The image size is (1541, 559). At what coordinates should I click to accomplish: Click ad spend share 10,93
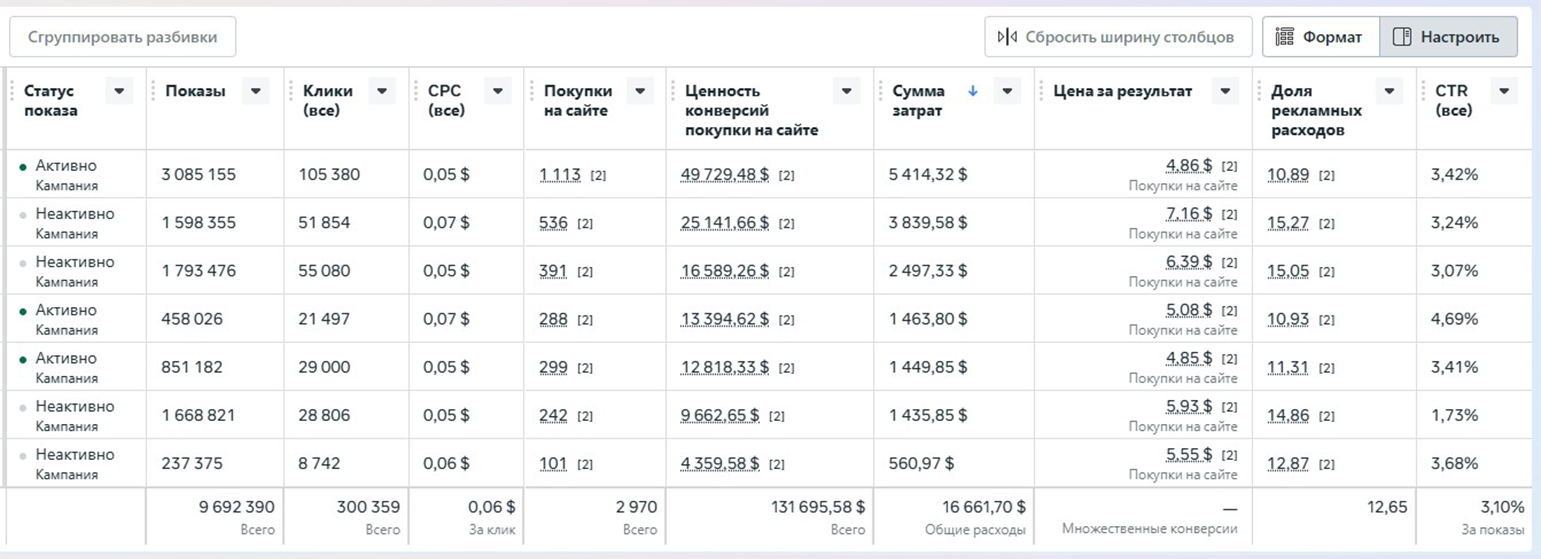[x=1289, y=319]
